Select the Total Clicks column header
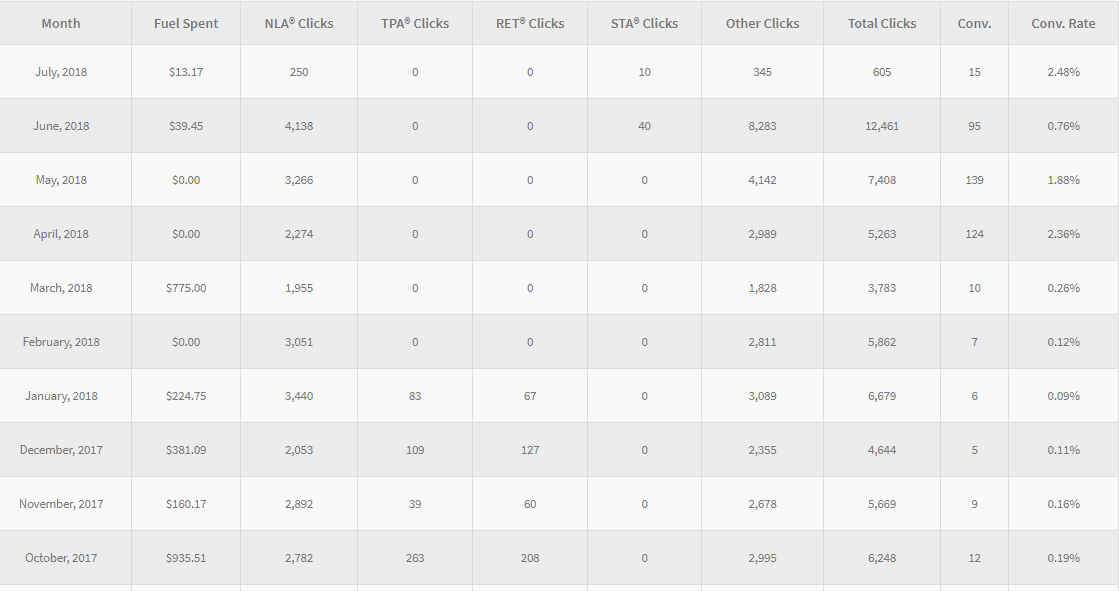 point(882,24)
